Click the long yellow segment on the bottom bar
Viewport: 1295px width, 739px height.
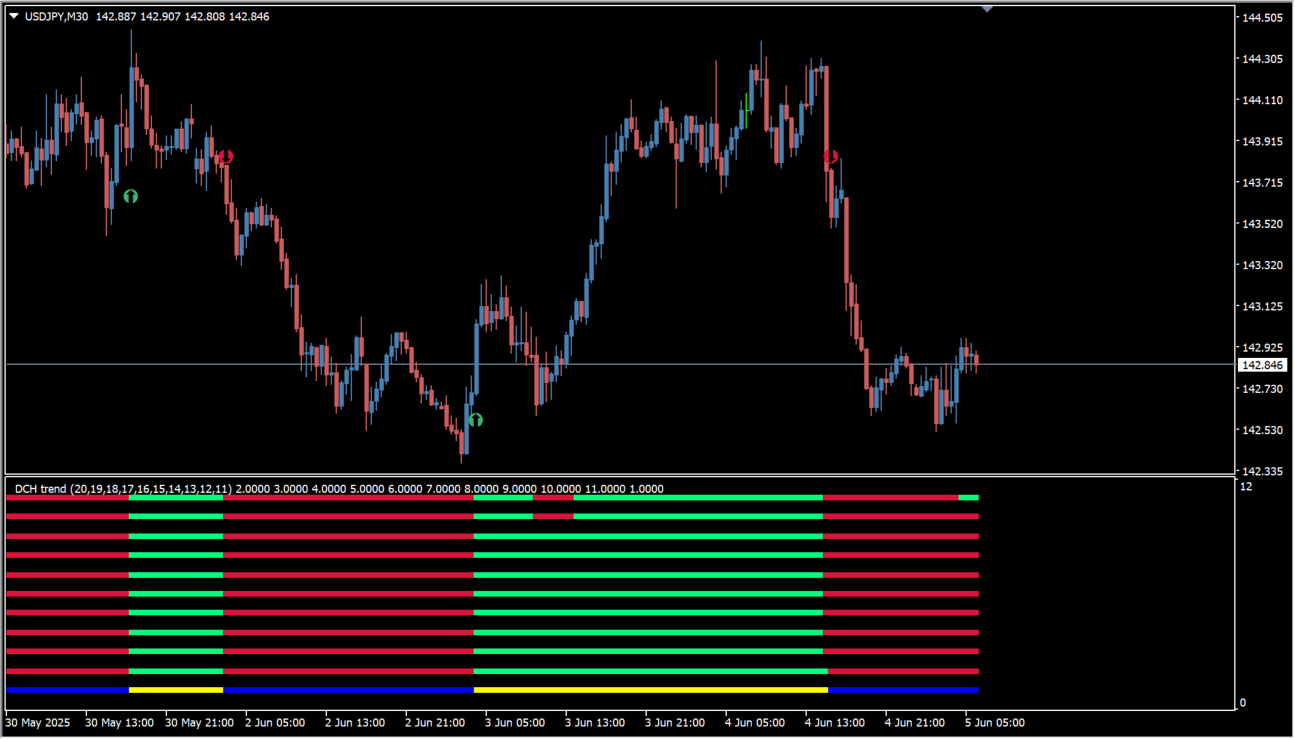pyautogui.click(x=650, y=690)
